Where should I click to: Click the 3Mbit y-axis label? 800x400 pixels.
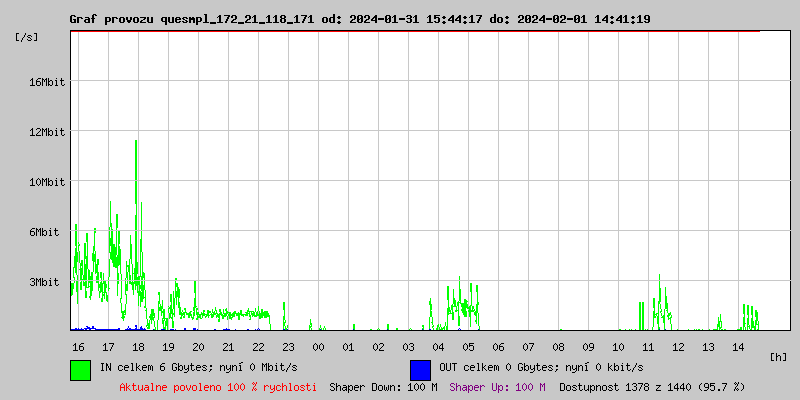tap(44, 282)
